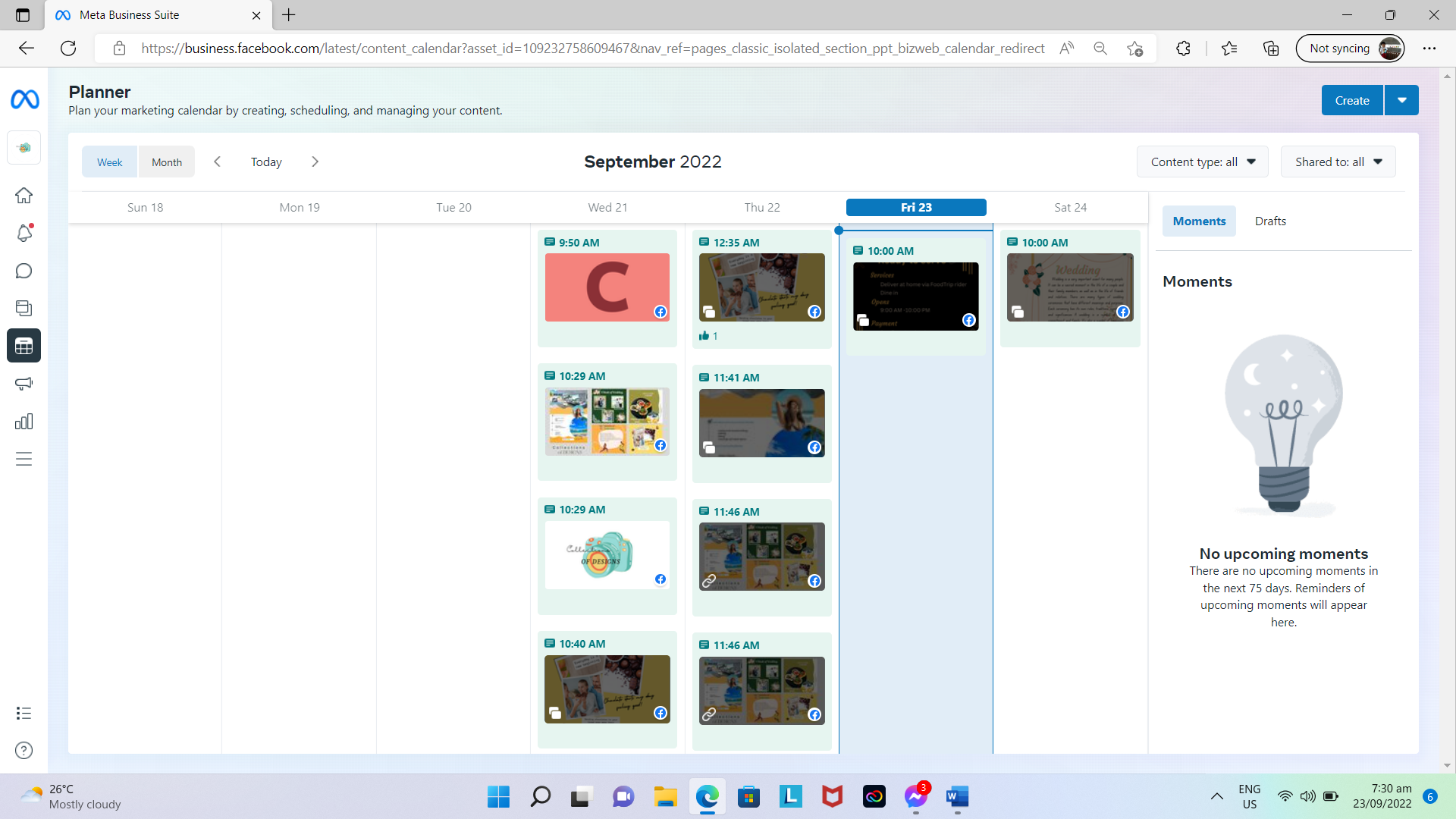This screenshot has width=1456, height=819.
Task: Click the clock and date in taskbar
Action: (1382, 796)
